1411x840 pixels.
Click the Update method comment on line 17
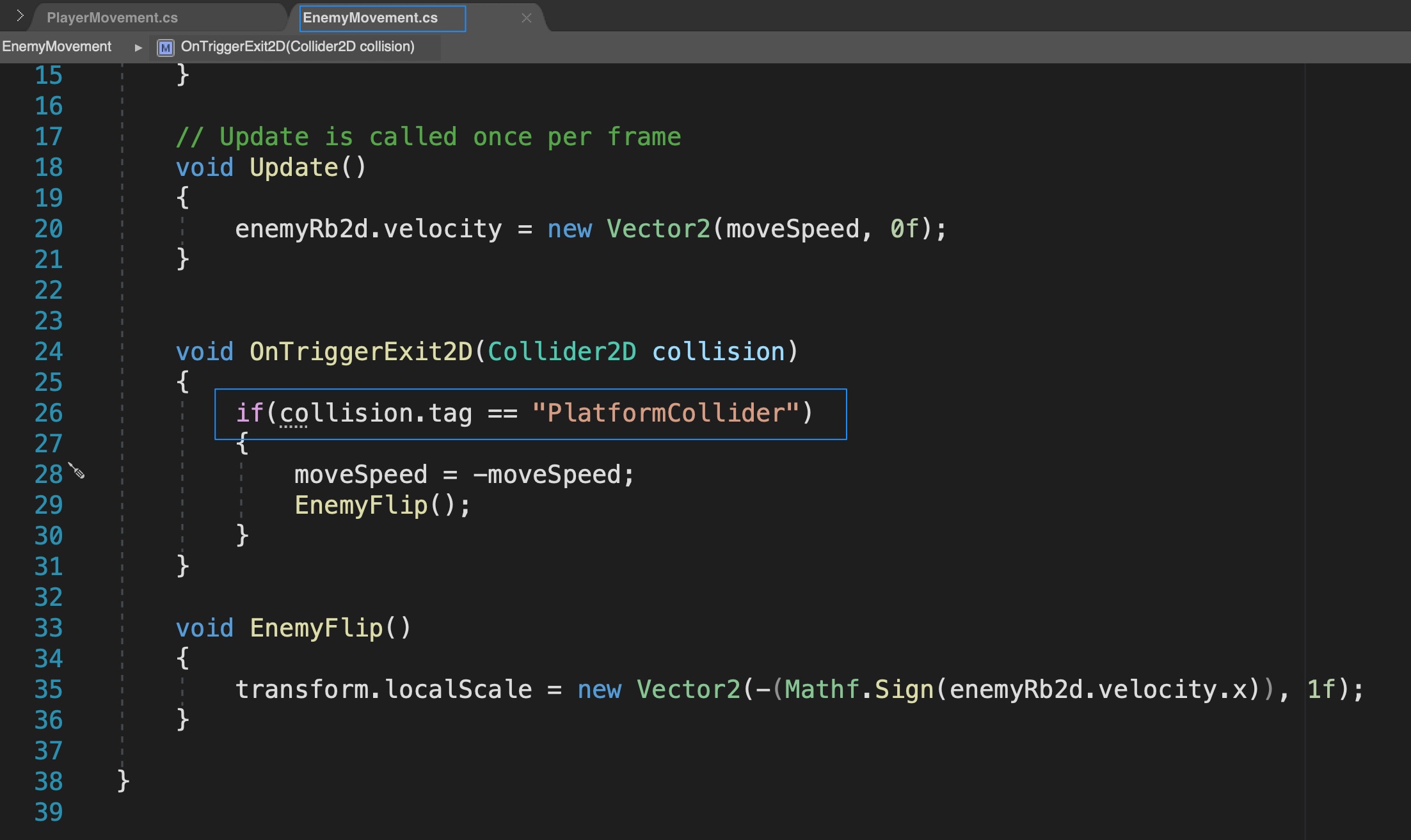point(429,136)
